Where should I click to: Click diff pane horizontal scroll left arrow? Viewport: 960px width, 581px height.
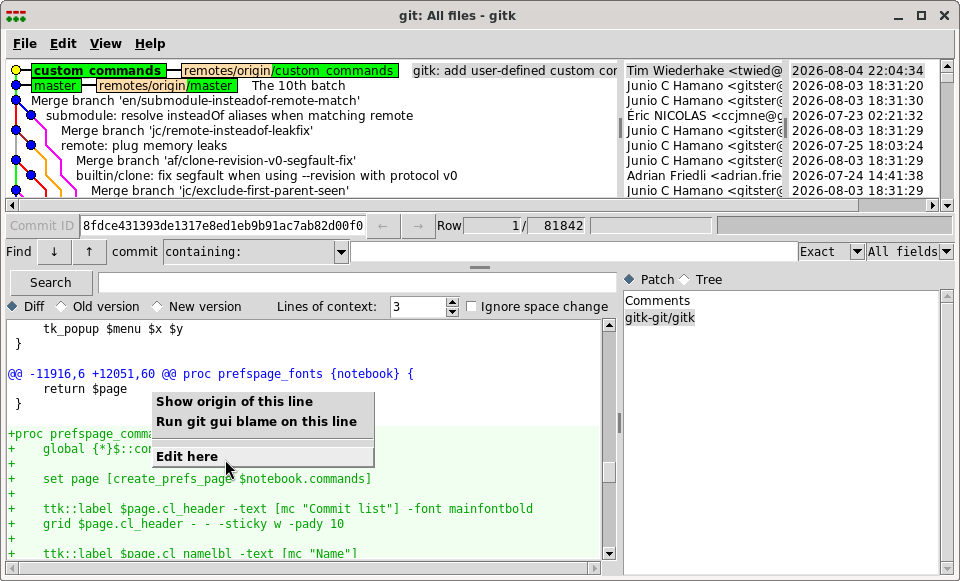click(12, 568)
